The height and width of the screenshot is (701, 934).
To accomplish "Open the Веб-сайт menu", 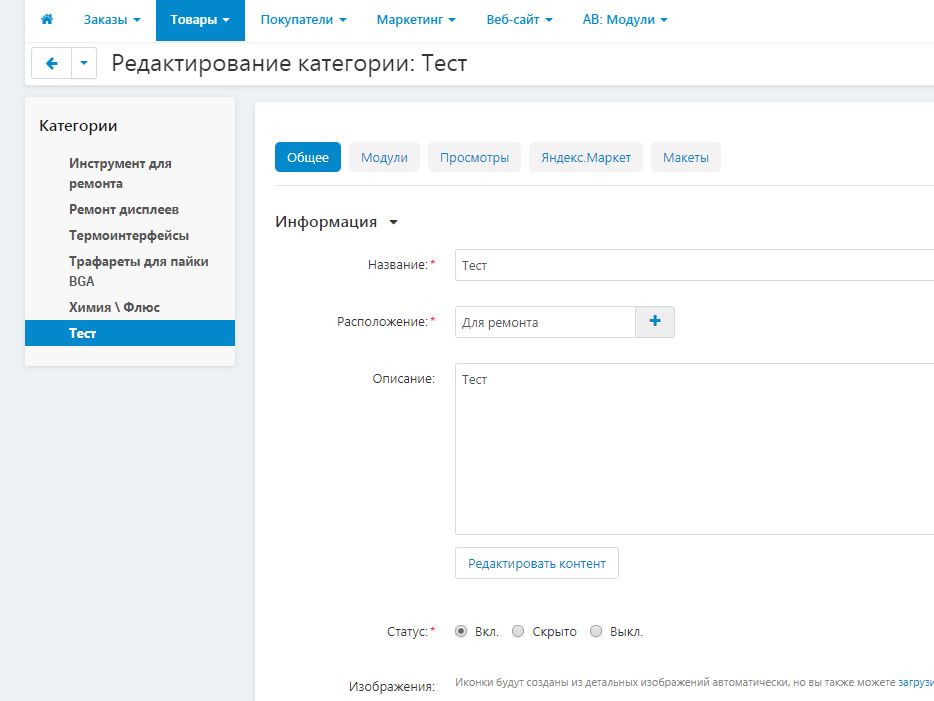I will [x=519, y=20].
